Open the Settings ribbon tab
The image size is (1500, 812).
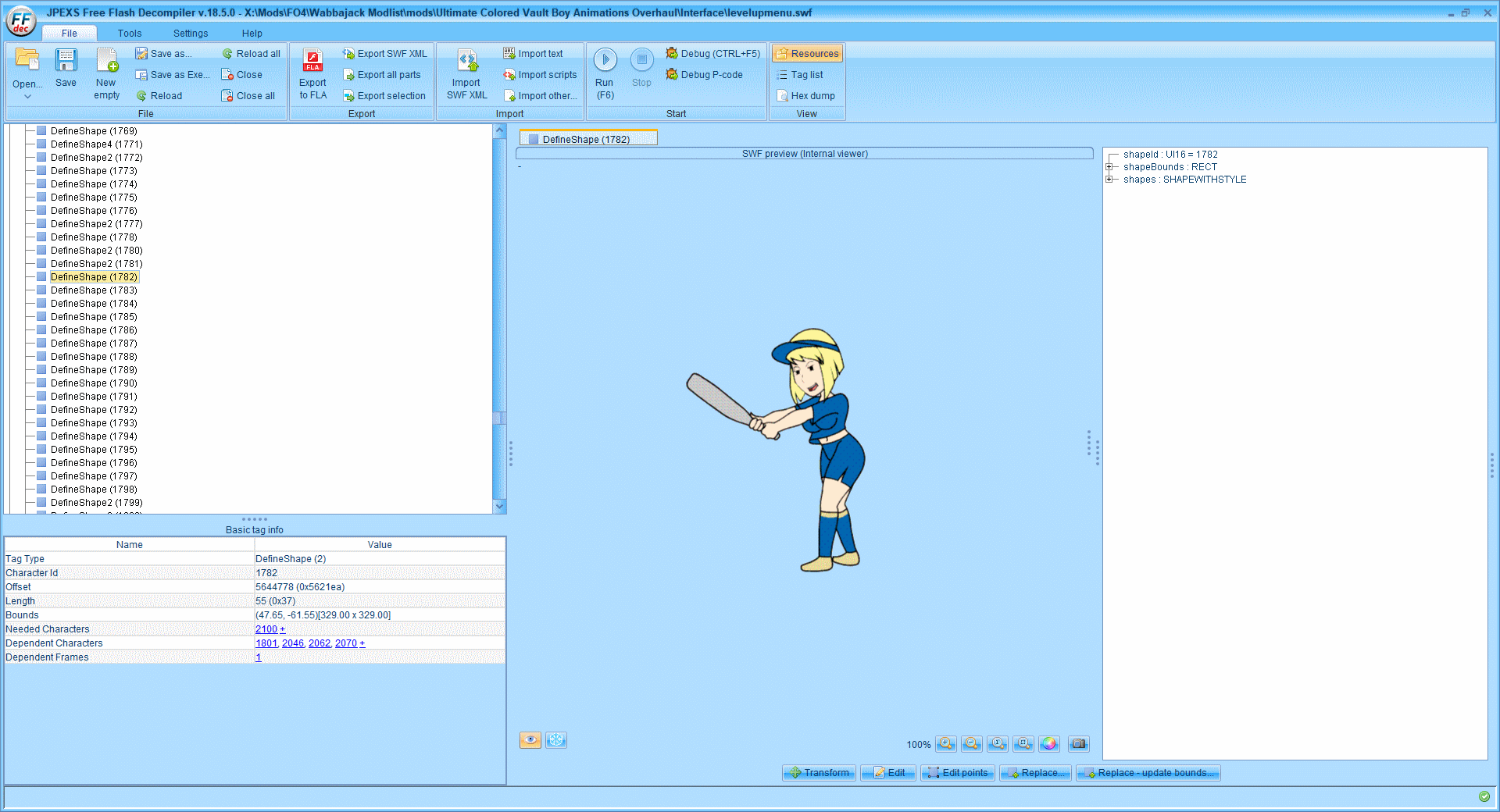(x=191, y=34)
